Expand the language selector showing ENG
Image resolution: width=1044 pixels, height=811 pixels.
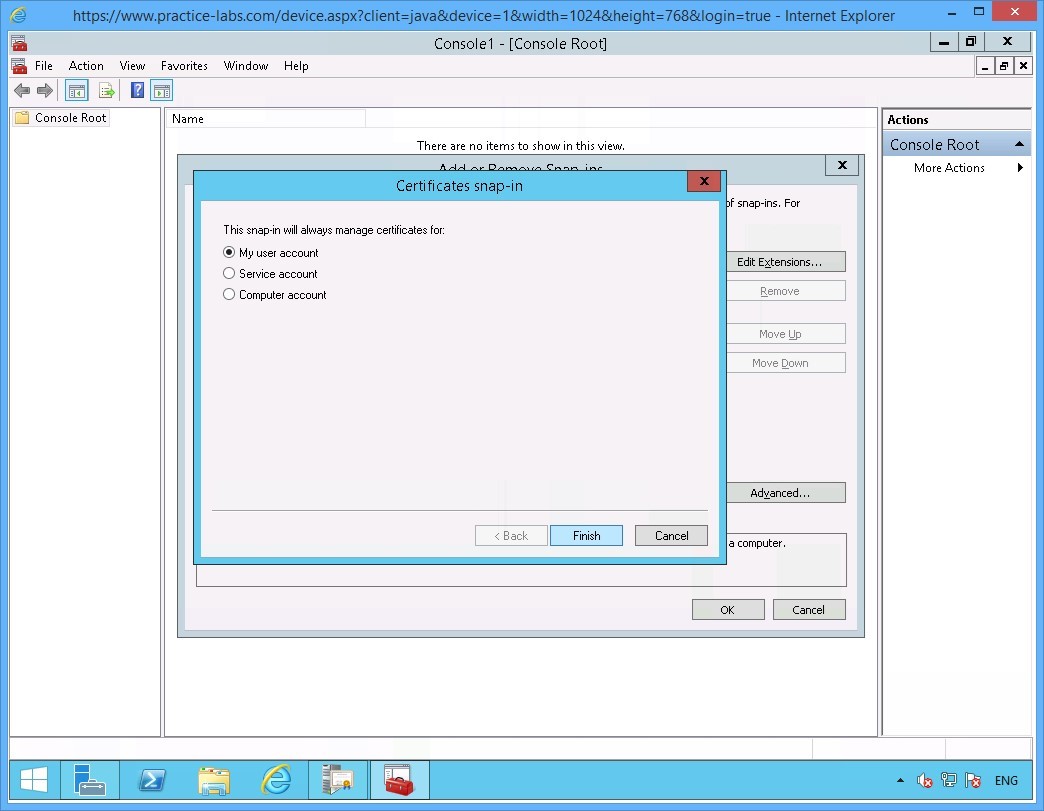pos(1006,780)
